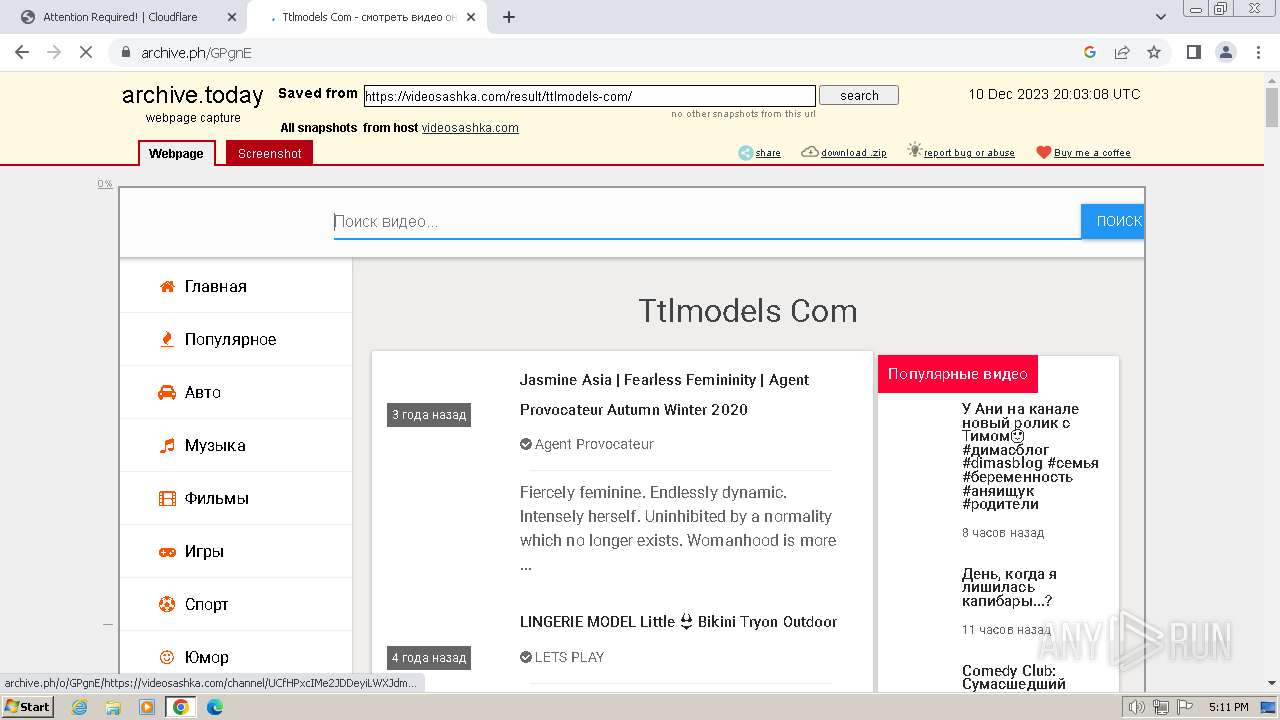Click the share bubble icon
Screen dimensions: 1280x720
pos(746,153)
